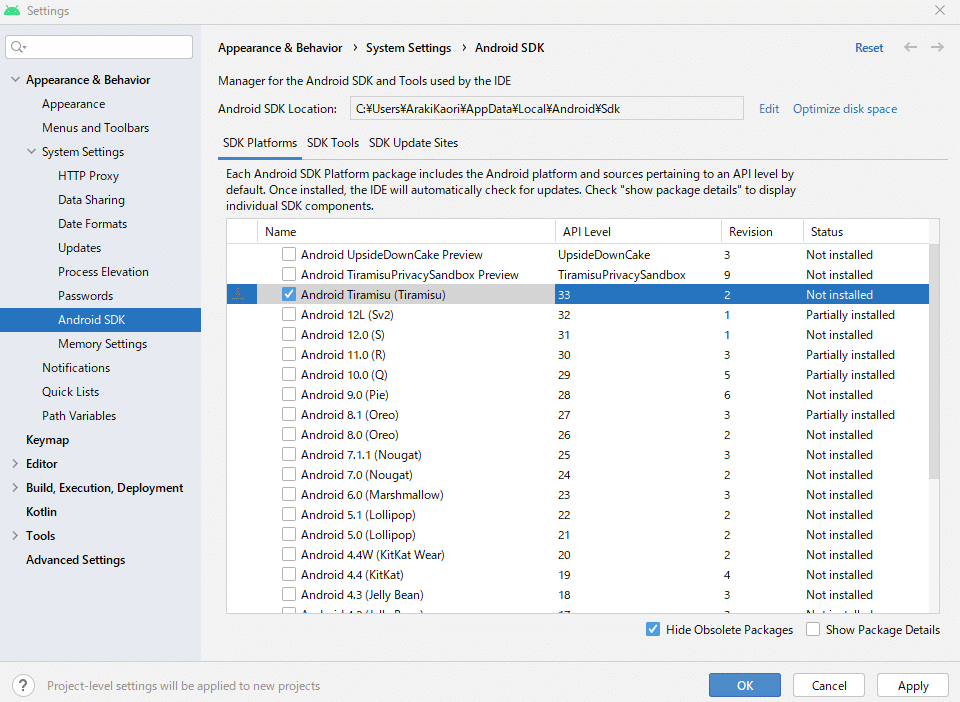960x702 pixels.
Task: Open Passwords settings page
Action: coord(85,296)
